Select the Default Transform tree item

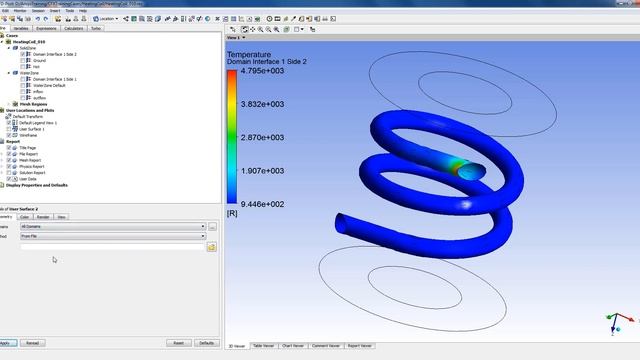point(27,116)
